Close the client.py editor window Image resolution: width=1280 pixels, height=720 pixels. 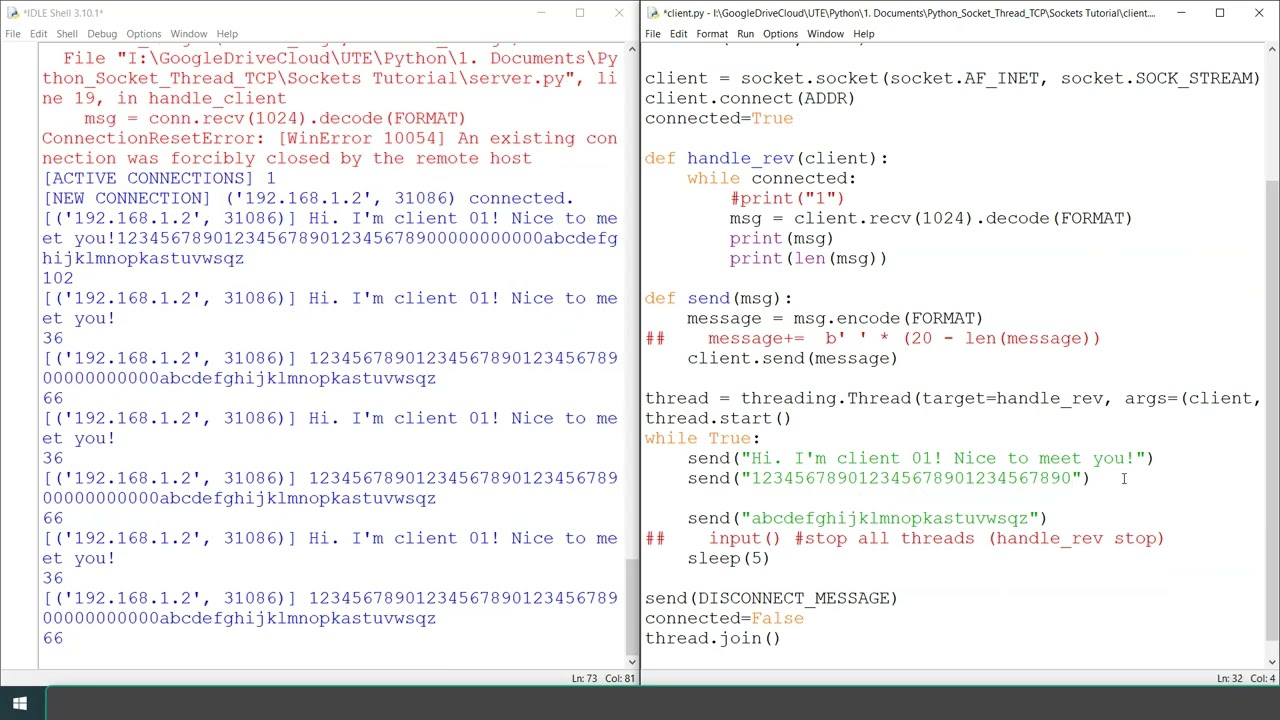(1259, 13)
